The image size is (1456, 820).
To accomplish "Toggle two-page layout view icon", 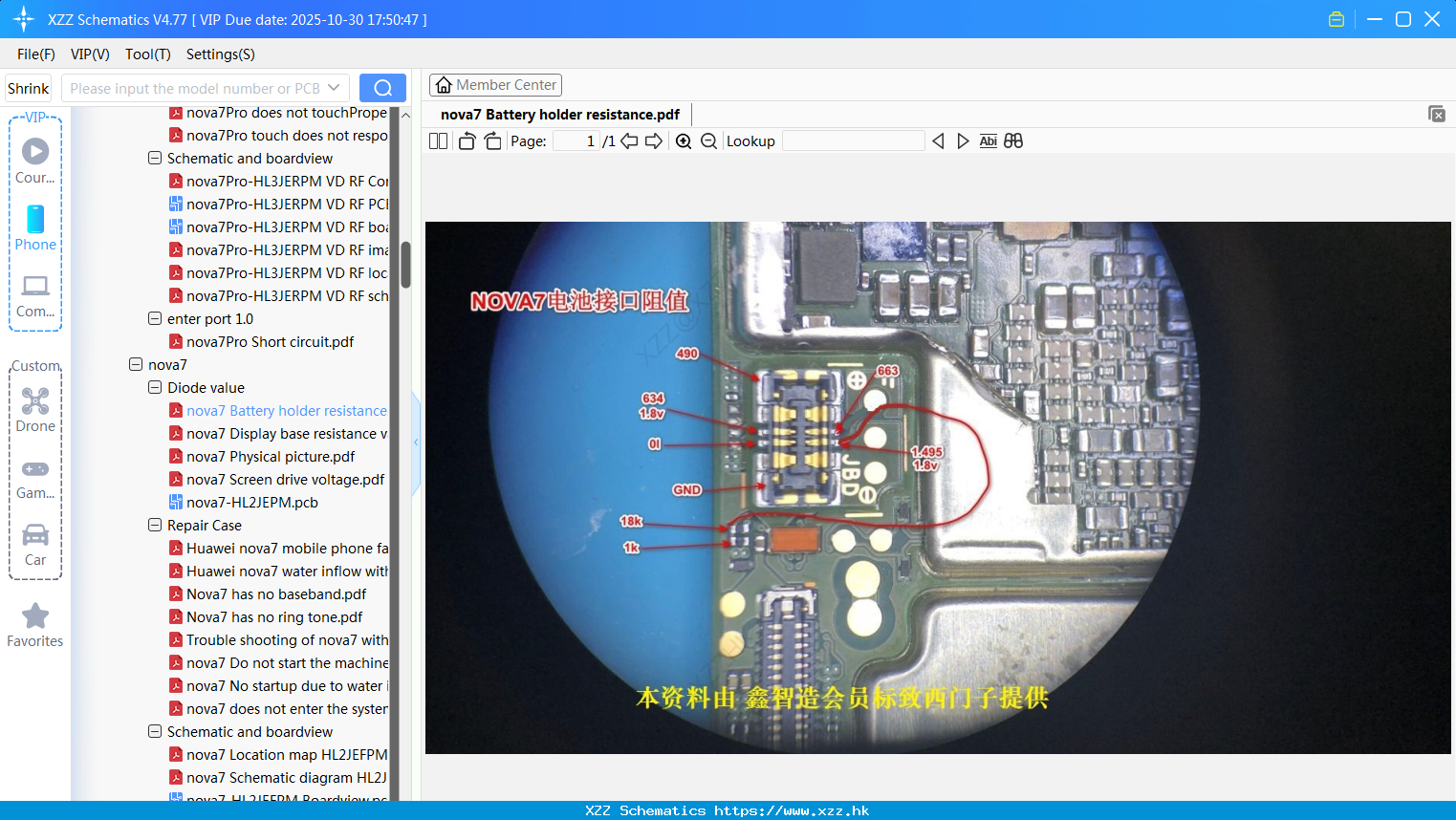I will (x=438, y=140).
